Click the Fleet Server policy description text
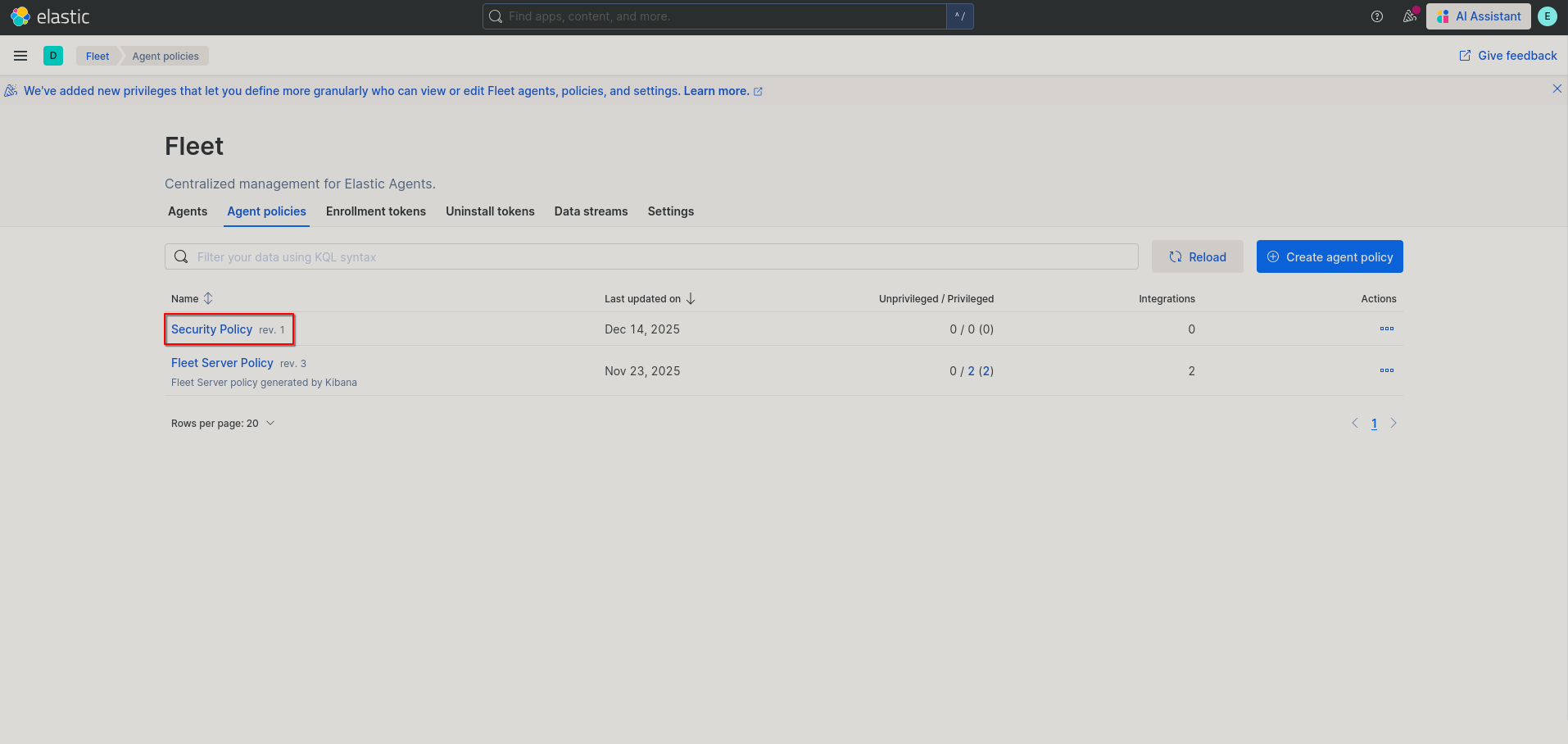This screenshot has width=1568, height=744. (264, 383)
